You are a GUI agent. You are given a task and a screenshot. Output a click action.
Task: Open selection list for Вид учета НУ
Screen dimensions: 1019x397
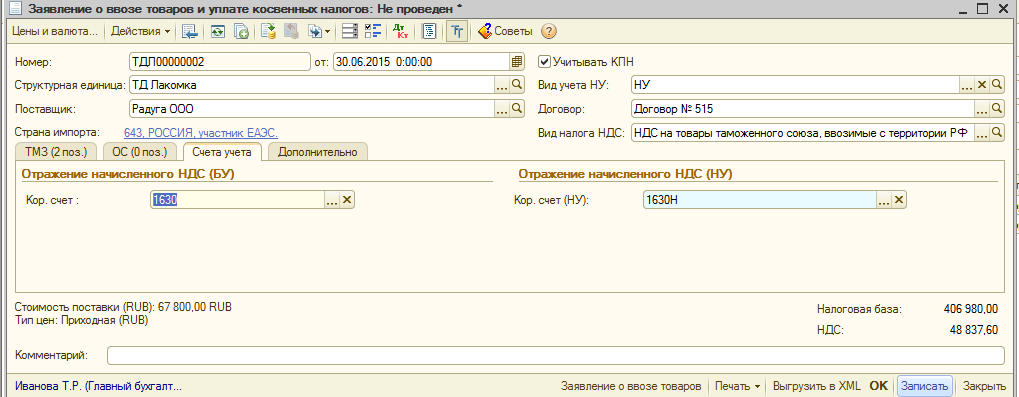point(967,84)
